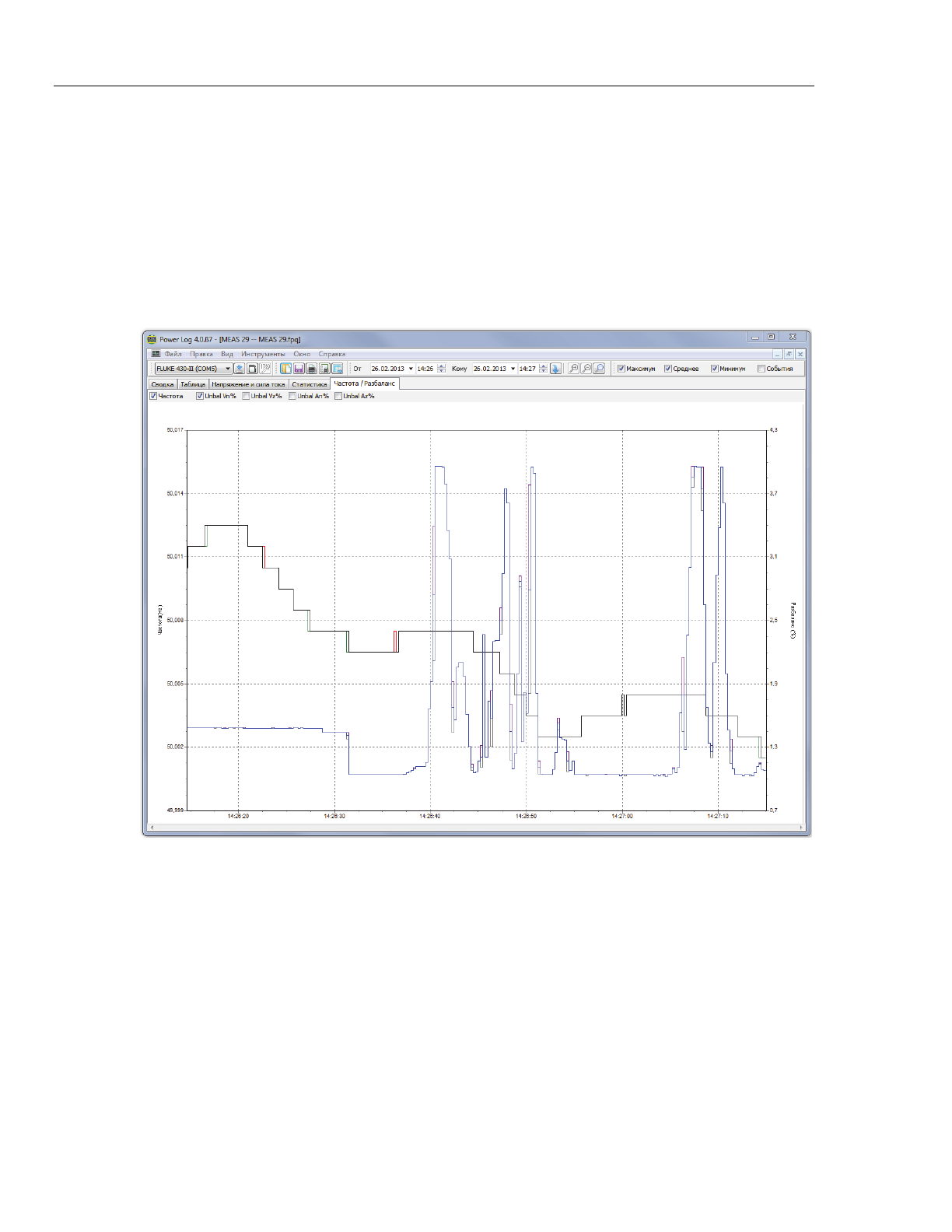Click the horizontal scrollbar below the chart
952x1232 pixels.
pyautogui.click(x=476, y=828)
